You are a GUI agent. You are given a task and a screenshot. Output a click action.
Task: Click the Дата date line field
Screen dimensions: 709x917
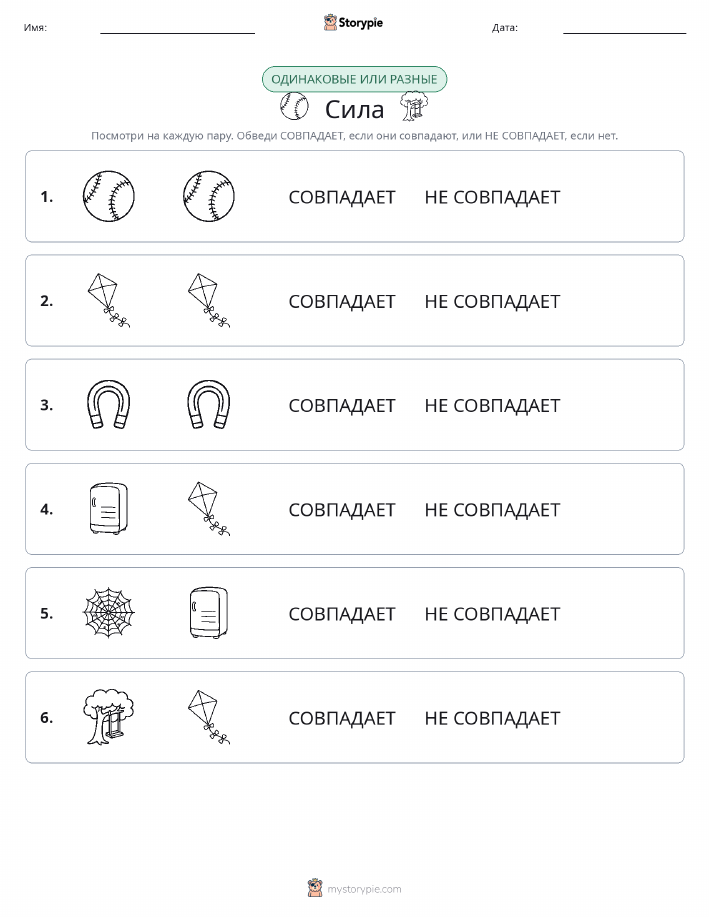coord(624,27)
